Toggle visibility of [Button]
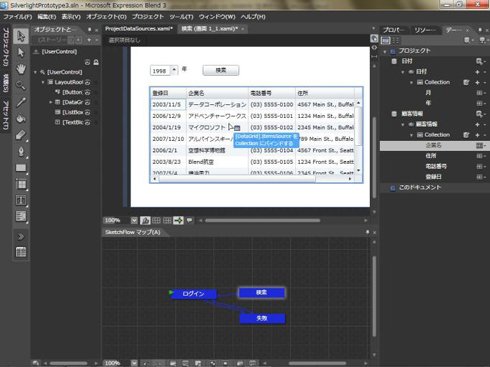 pos(88,92)
